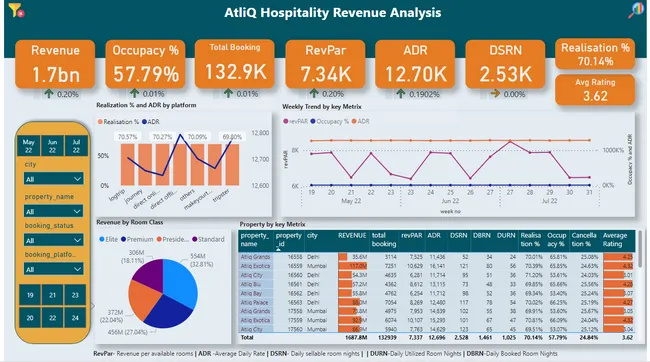Open the property_name dropdown filter
Image resolution: width=650 pixels, height=362 pixels.
pyautogui.click(x=53, y=211)
